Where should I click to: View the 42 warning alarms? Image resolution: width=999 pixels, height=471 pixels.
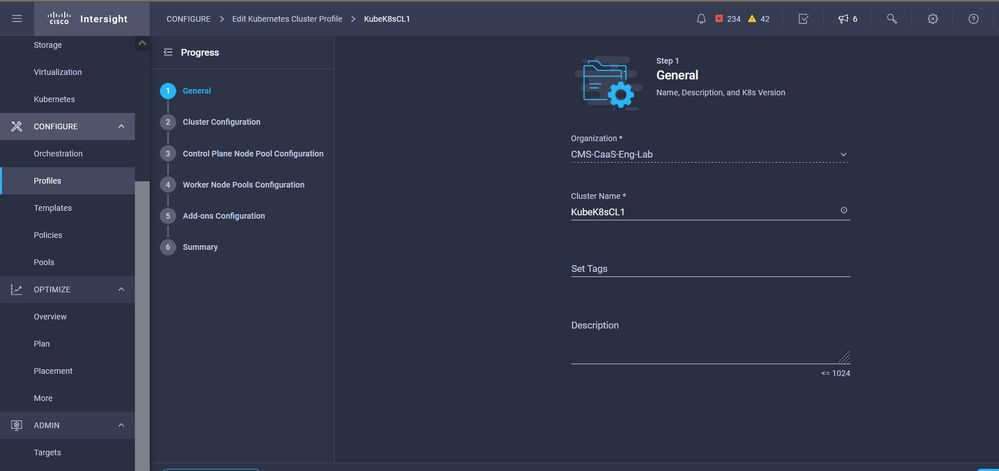click(759, 18)
